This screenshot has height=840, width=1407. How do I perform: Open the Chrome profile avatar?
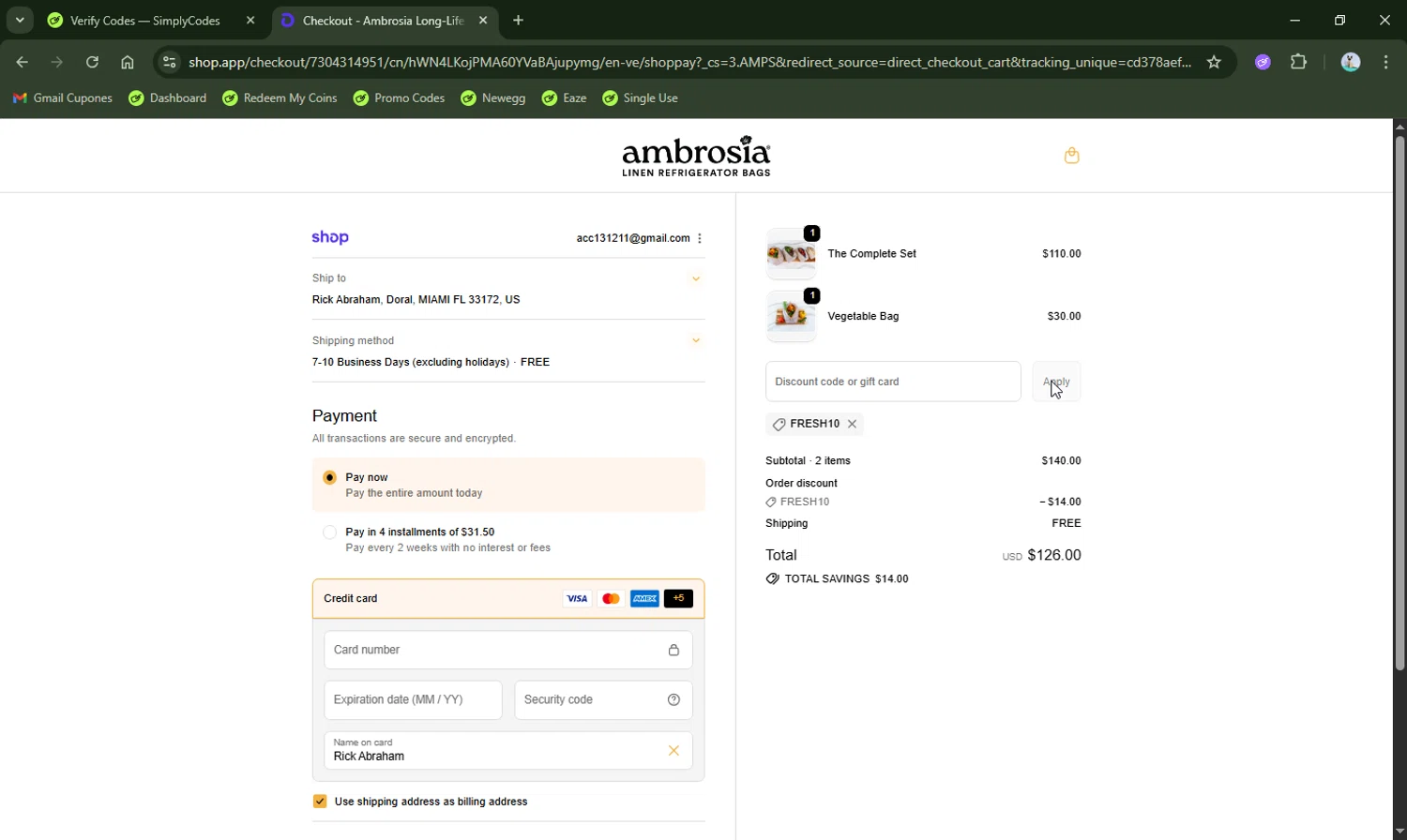1351,62
